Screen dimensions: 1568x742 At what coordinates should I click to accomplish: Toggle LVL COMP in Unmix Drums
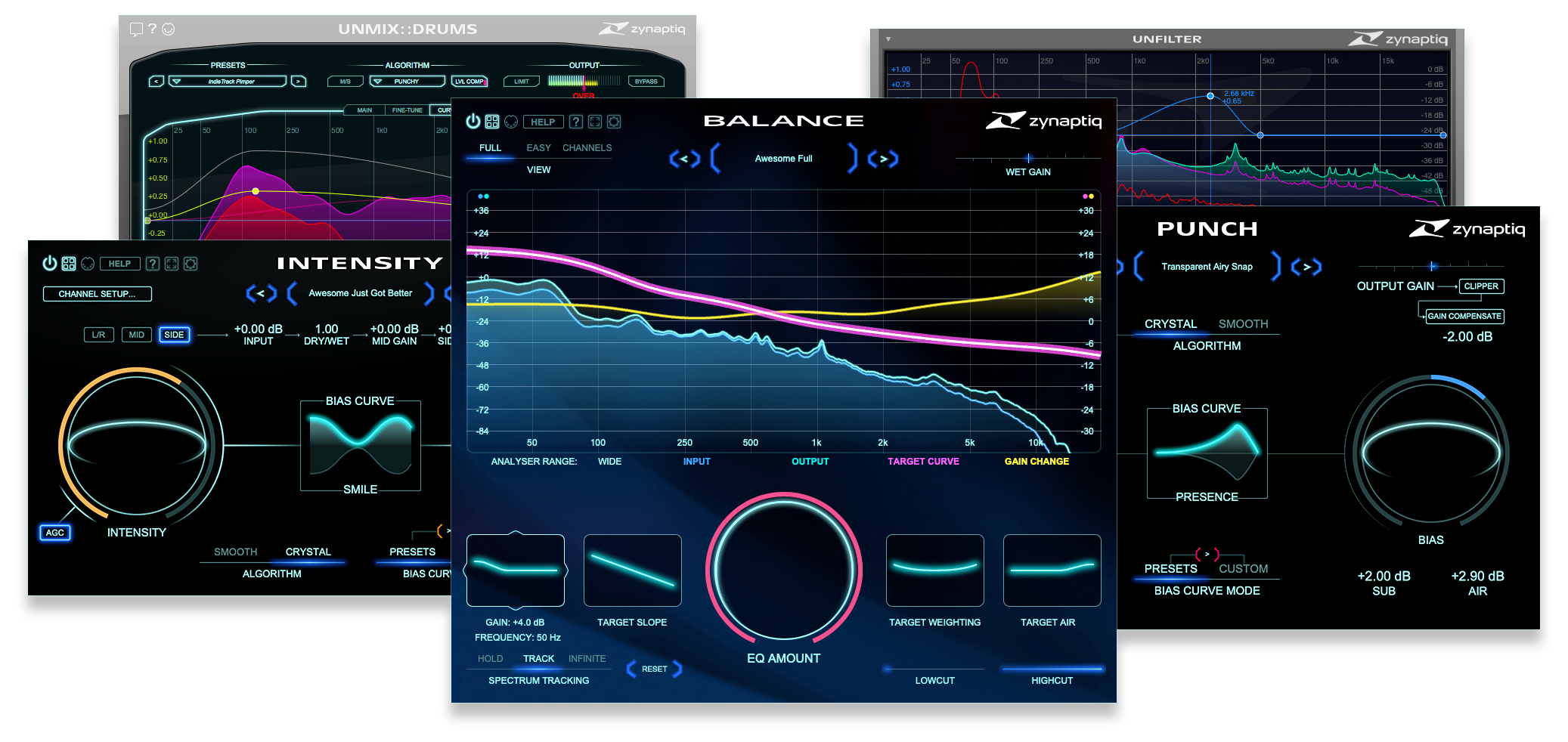point(469,82)
